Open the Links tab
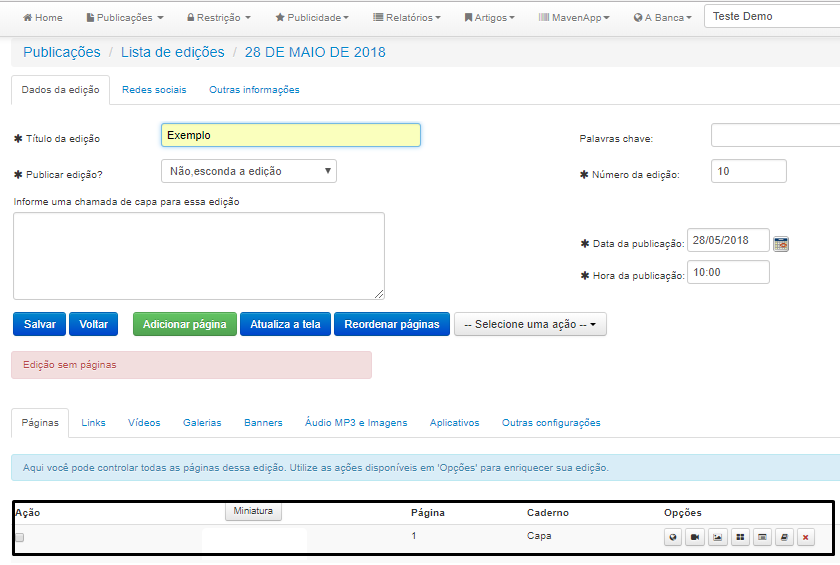This screenshot has width=840, height=565. pos(93,423)
